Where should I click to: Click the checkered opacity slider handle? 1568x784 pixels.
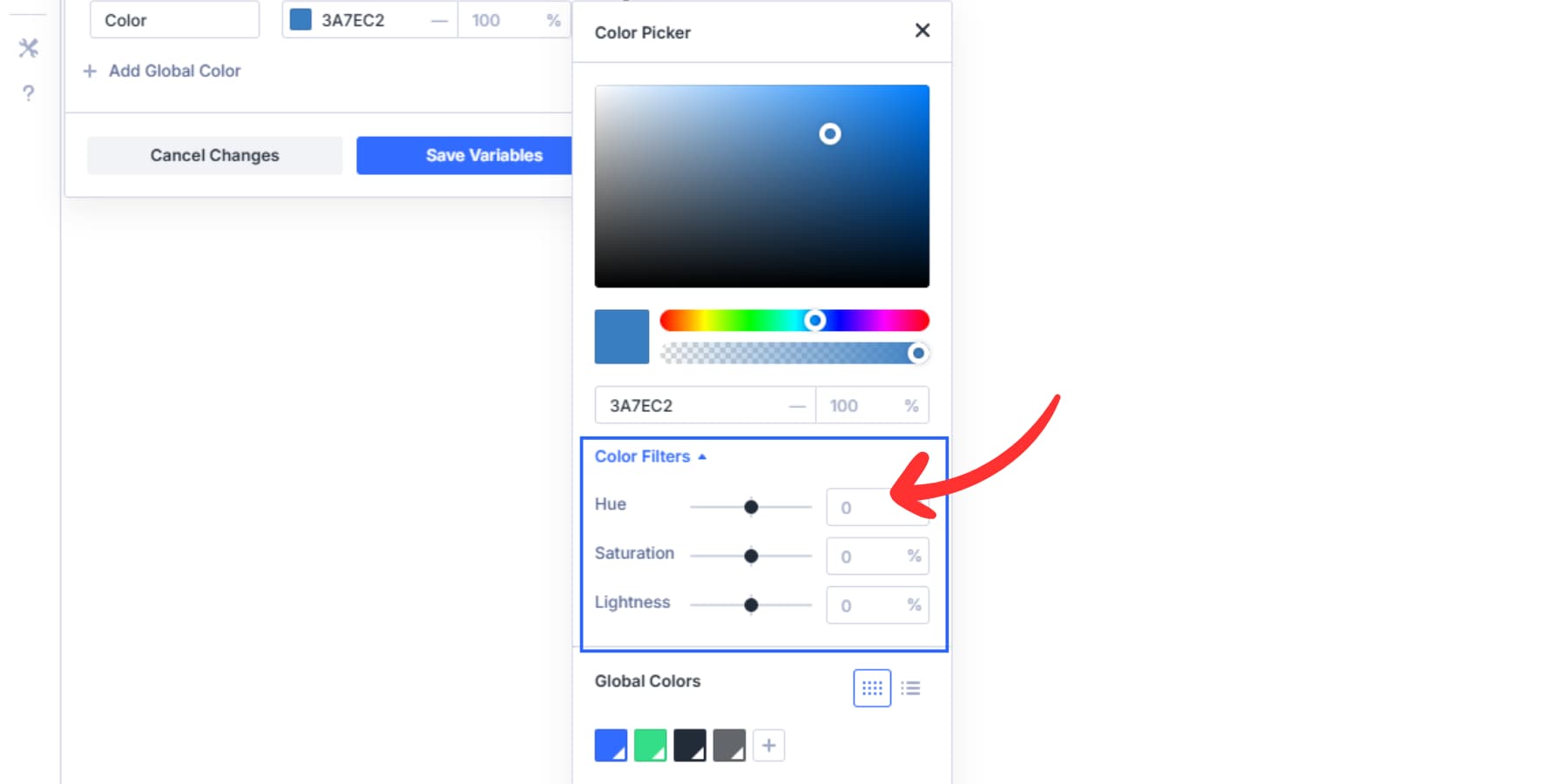click(918, 354)
